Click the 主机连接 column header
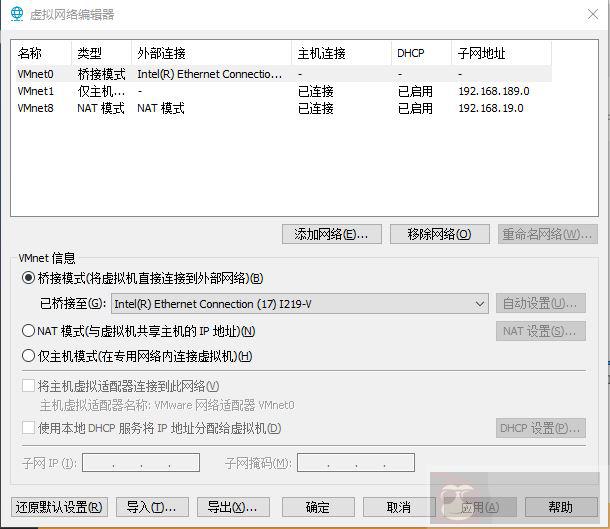Screen dimensions: 610x529 tap(342, 53)
